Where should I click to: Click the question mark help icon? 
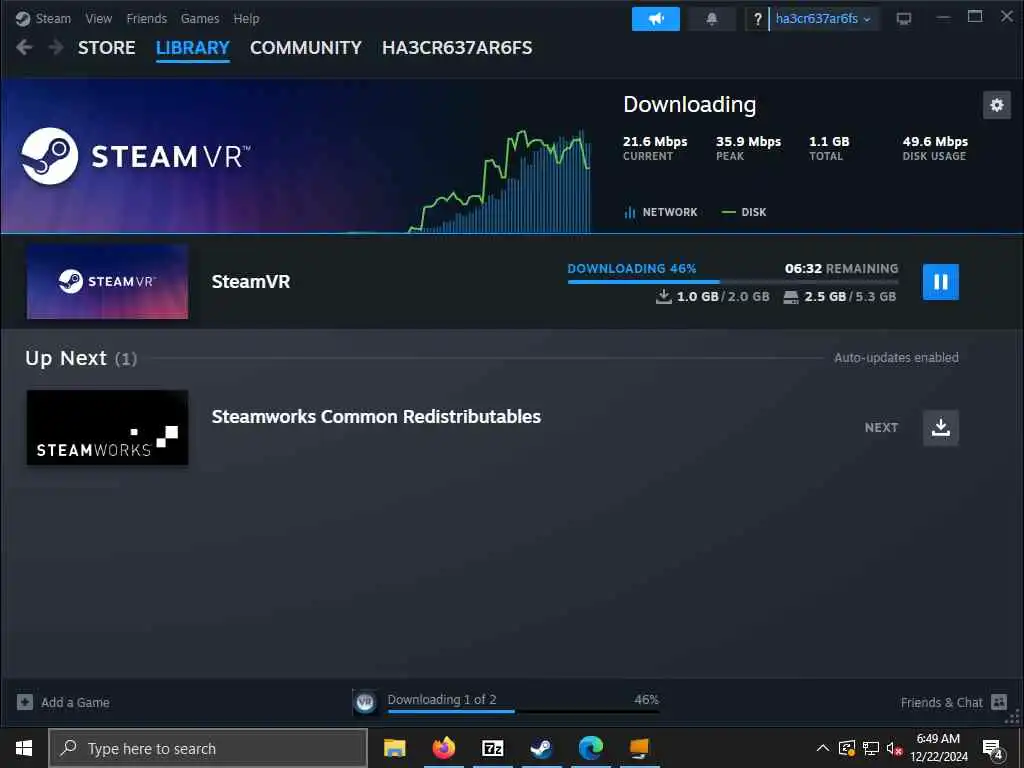coord(757,19)
